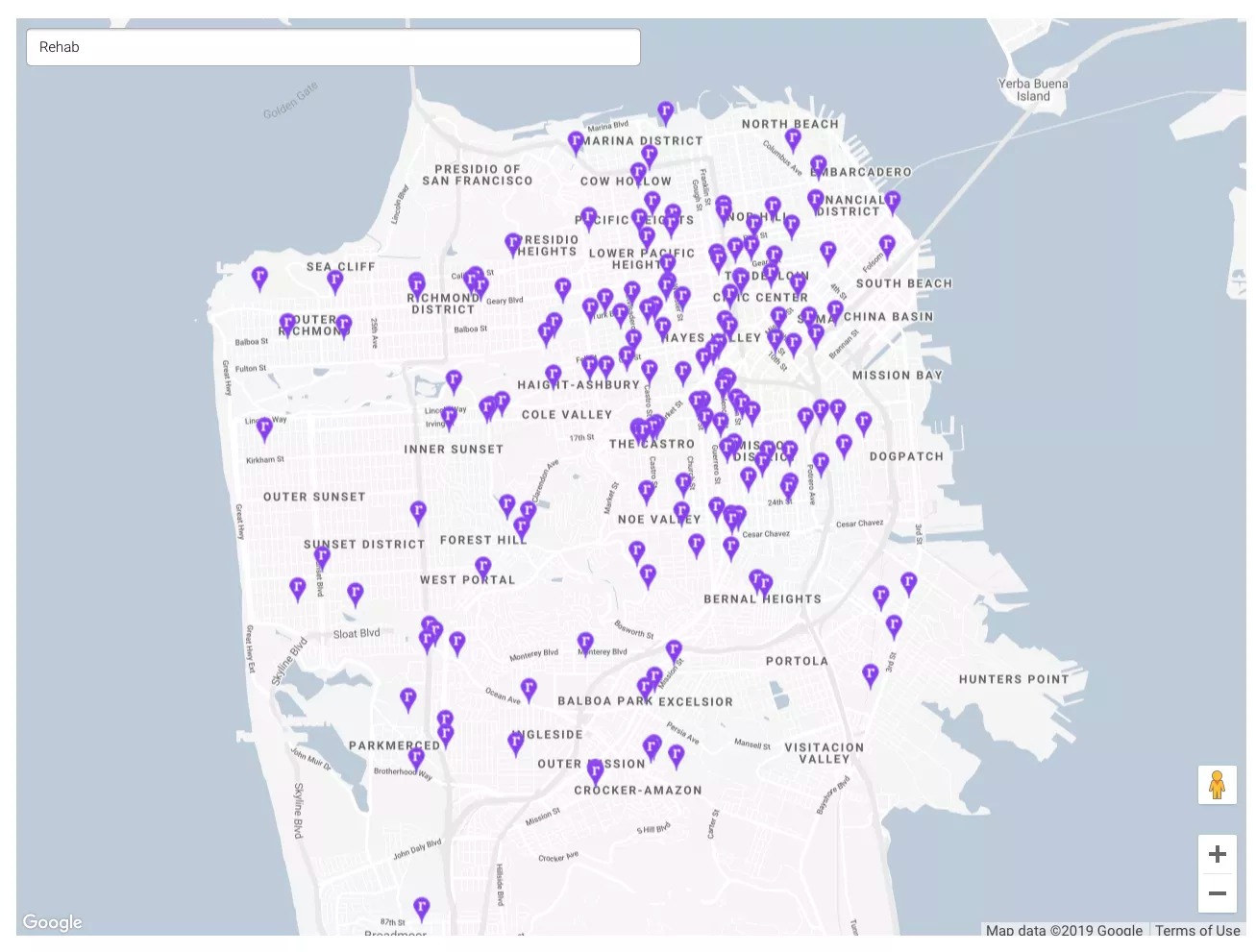Click the Visitacion Valley label
The height and width of the screenshot is (952, 1256).
pyautogui.click(x=825, y=753)
